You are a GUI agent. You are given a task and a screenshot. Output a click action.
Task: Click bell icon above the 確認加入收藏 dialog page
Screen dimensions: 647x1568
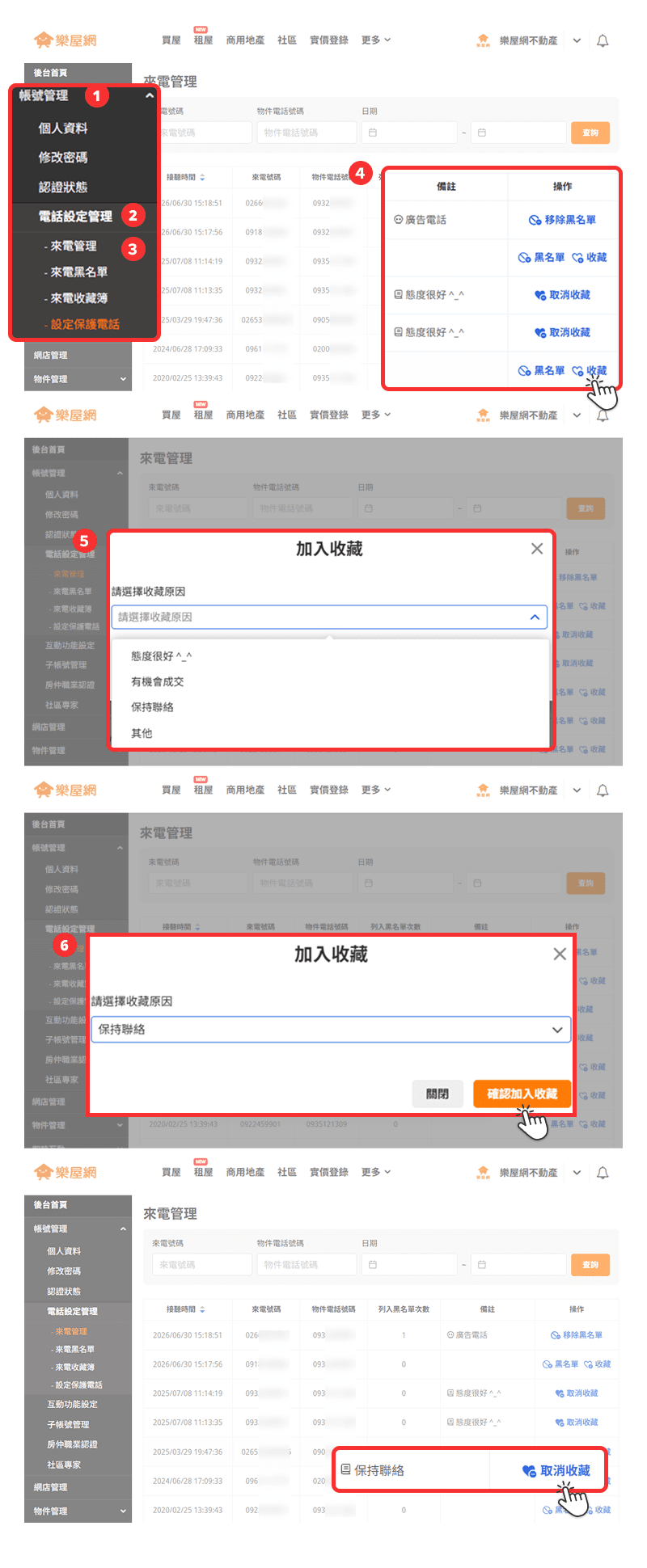pos(603,790)
